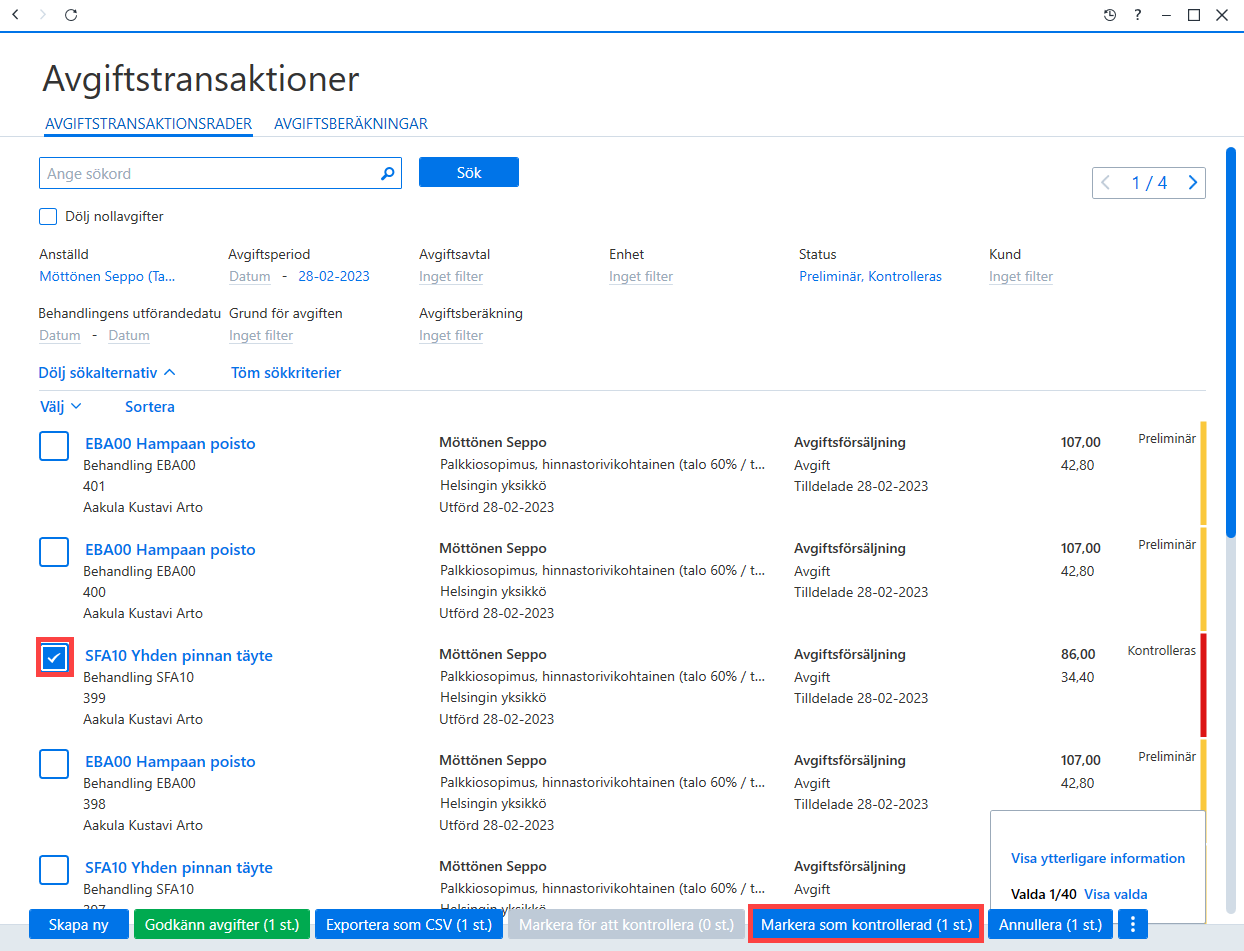This screenshot has width=1244, height=951.
Task: Set Behandlingens utförandedatum start Datum
Action: tap(60, 335)
